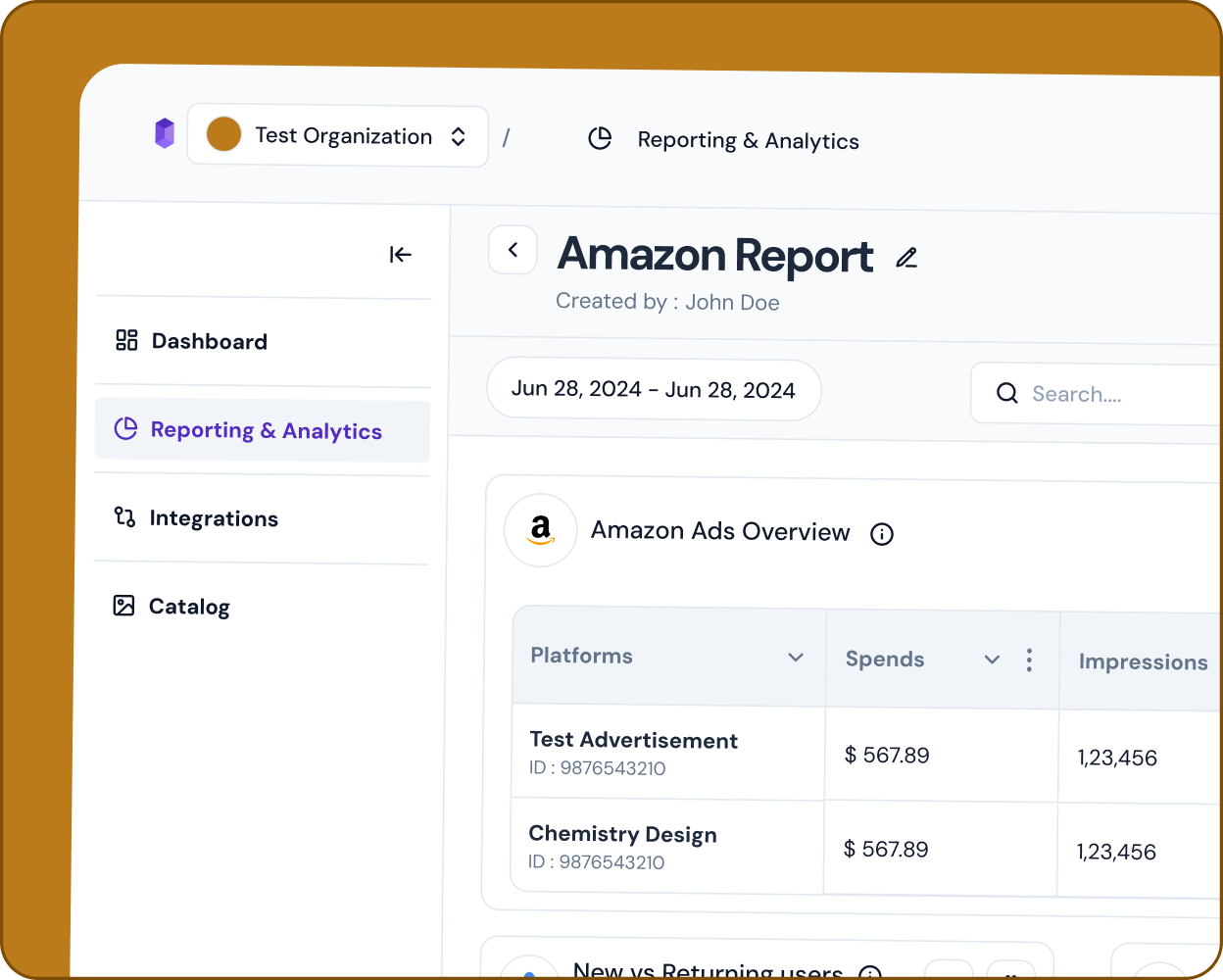
Task: Click Test Advertisement spend $ 567.89
Action: pyautogui.click(x=887, y=755)
